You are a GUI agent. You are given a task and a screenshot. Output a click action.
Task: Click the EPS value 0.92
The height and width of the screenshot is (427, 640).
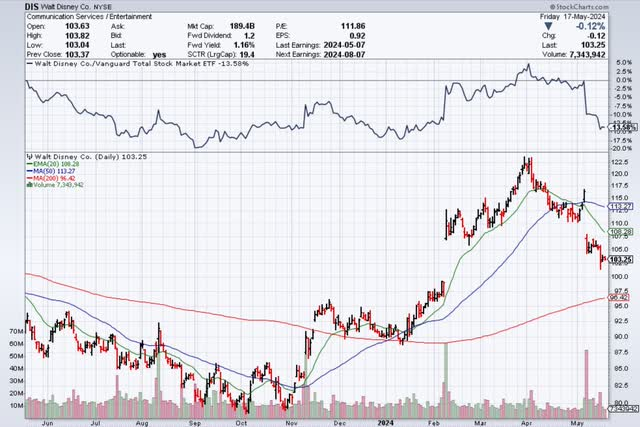tap(358, 36)
